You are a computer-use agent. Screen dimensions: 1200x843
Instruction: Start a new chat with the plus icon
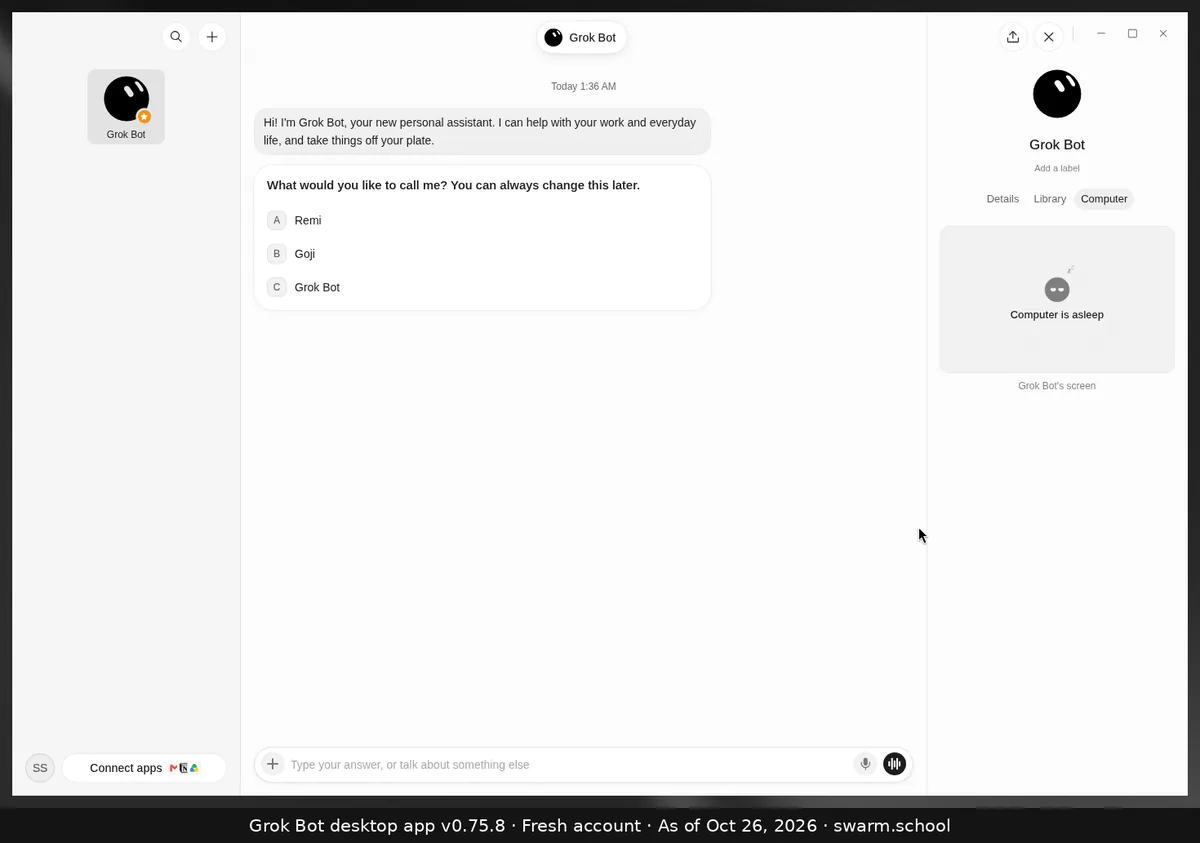pyautogui.click(x=212, y=37)
